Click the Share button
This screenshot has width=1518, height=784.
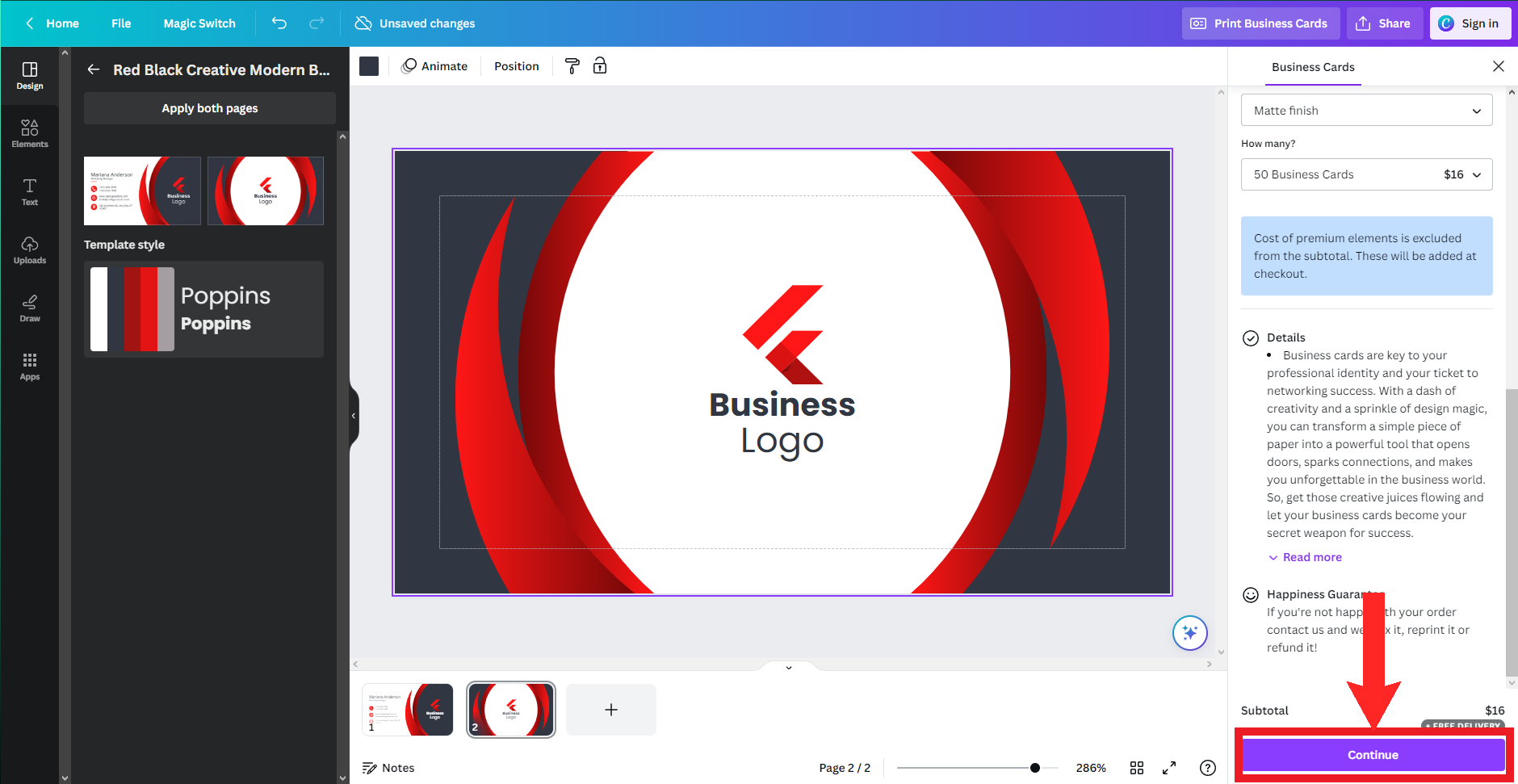[x=1383, y=23]
